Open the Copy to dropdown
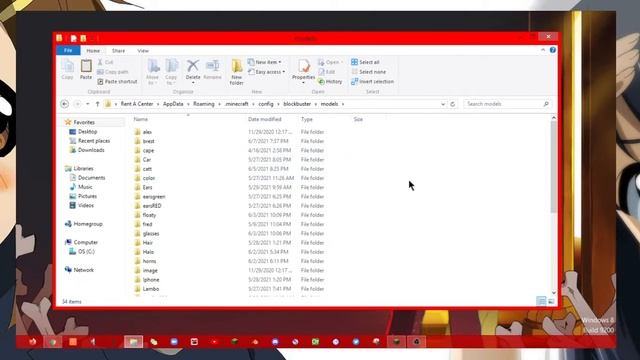 coord(171,72)
